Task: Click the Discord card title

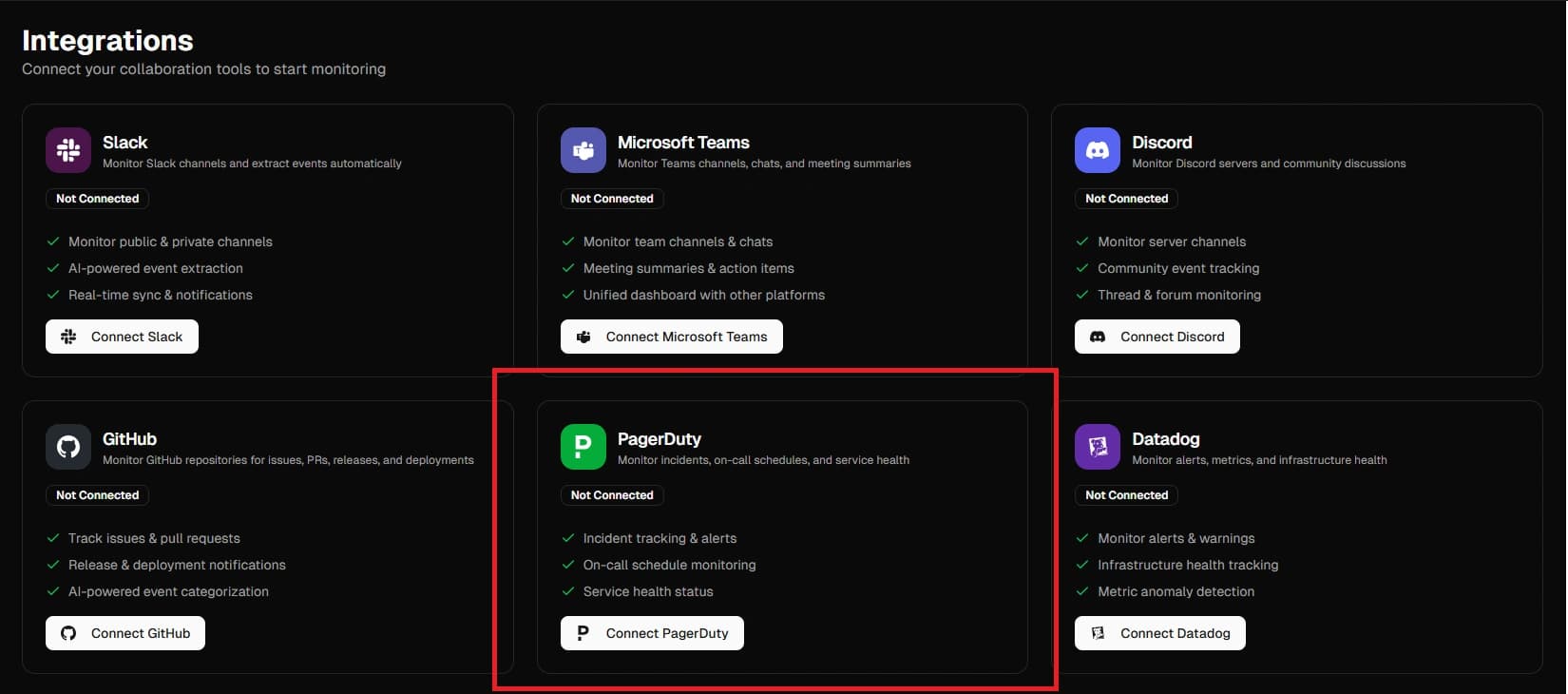Action: [x=1162, y=143]
